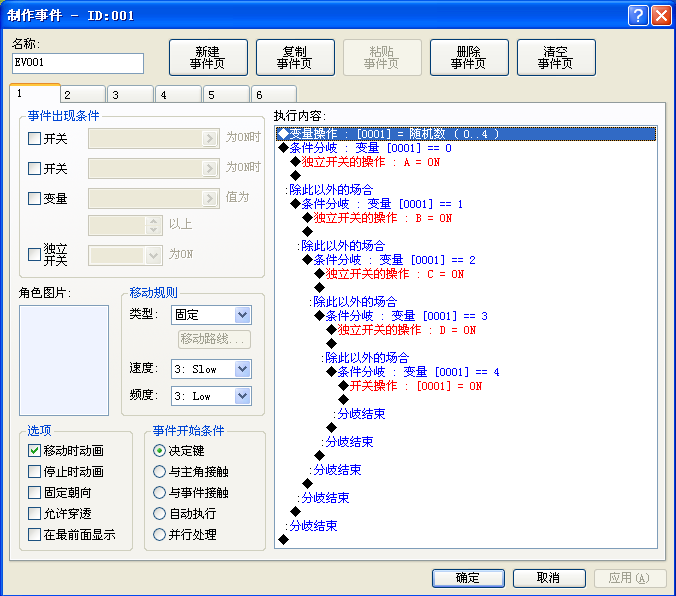This screenshot has height=596, width=676.
Task: Select the 并行处理 start condition
Action: click(x=159, y=535)
